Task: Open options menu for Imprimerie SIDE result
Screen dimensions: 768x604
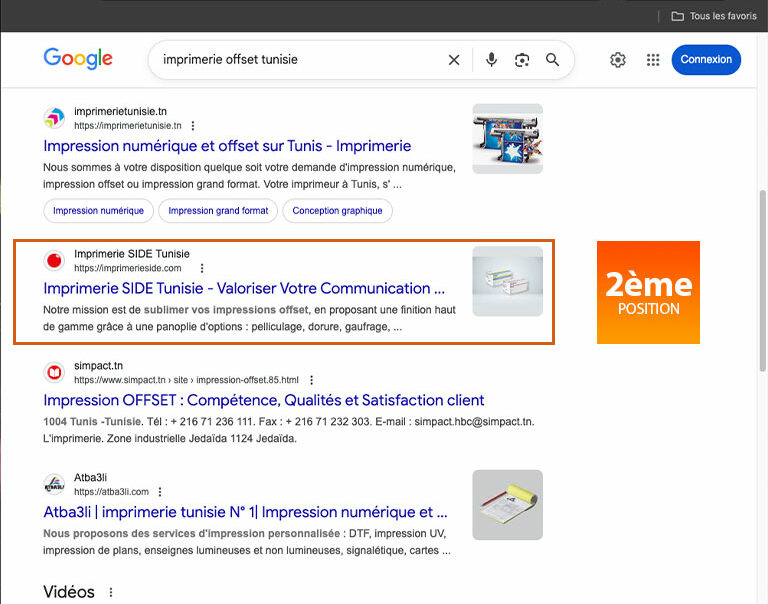Action: [202, 268]
